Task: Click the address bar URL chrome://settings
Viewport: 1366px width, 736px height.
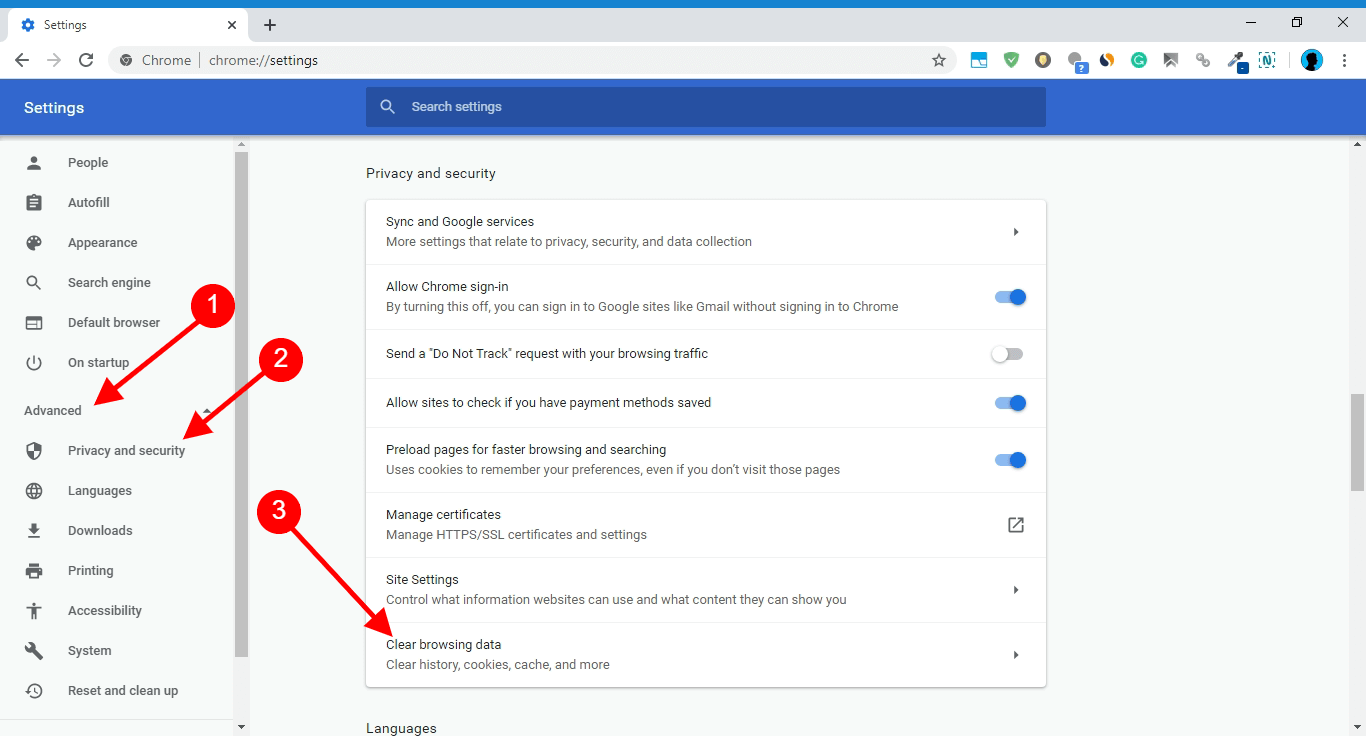Action: (264, 60)
